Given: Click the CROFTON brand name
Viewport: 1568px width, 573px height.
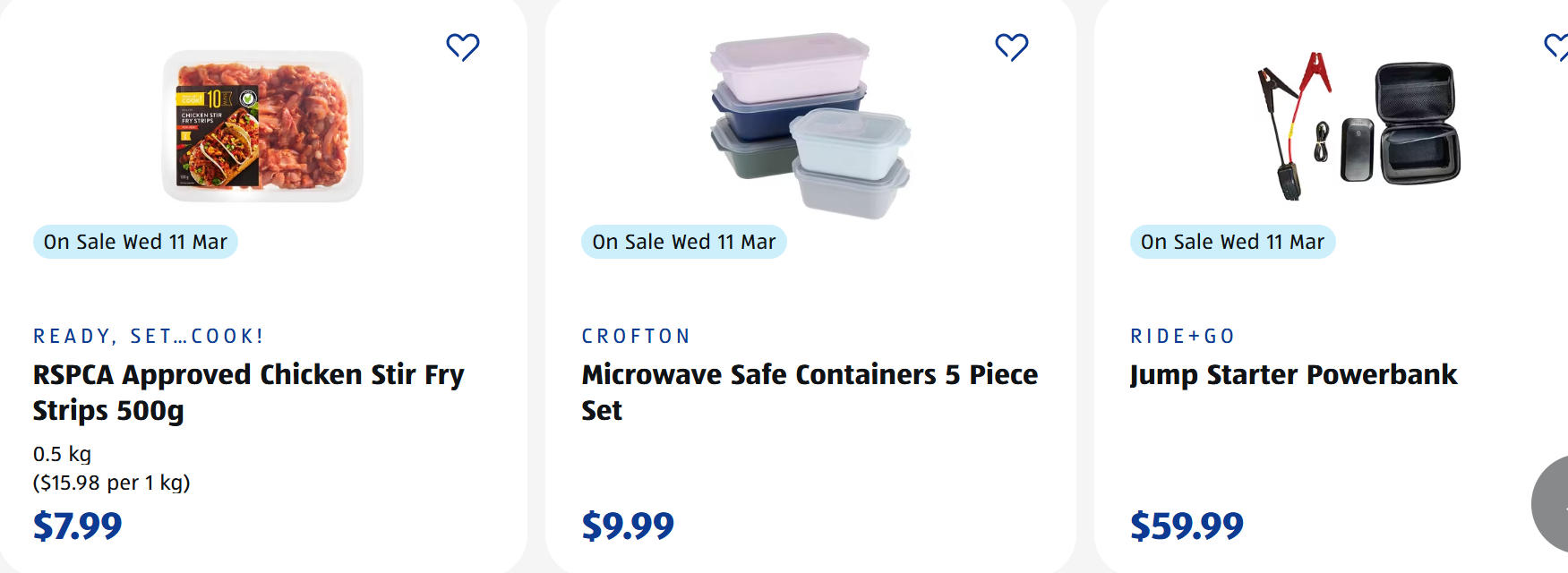Looking at the screenshot, I should (x=636, y=337).
